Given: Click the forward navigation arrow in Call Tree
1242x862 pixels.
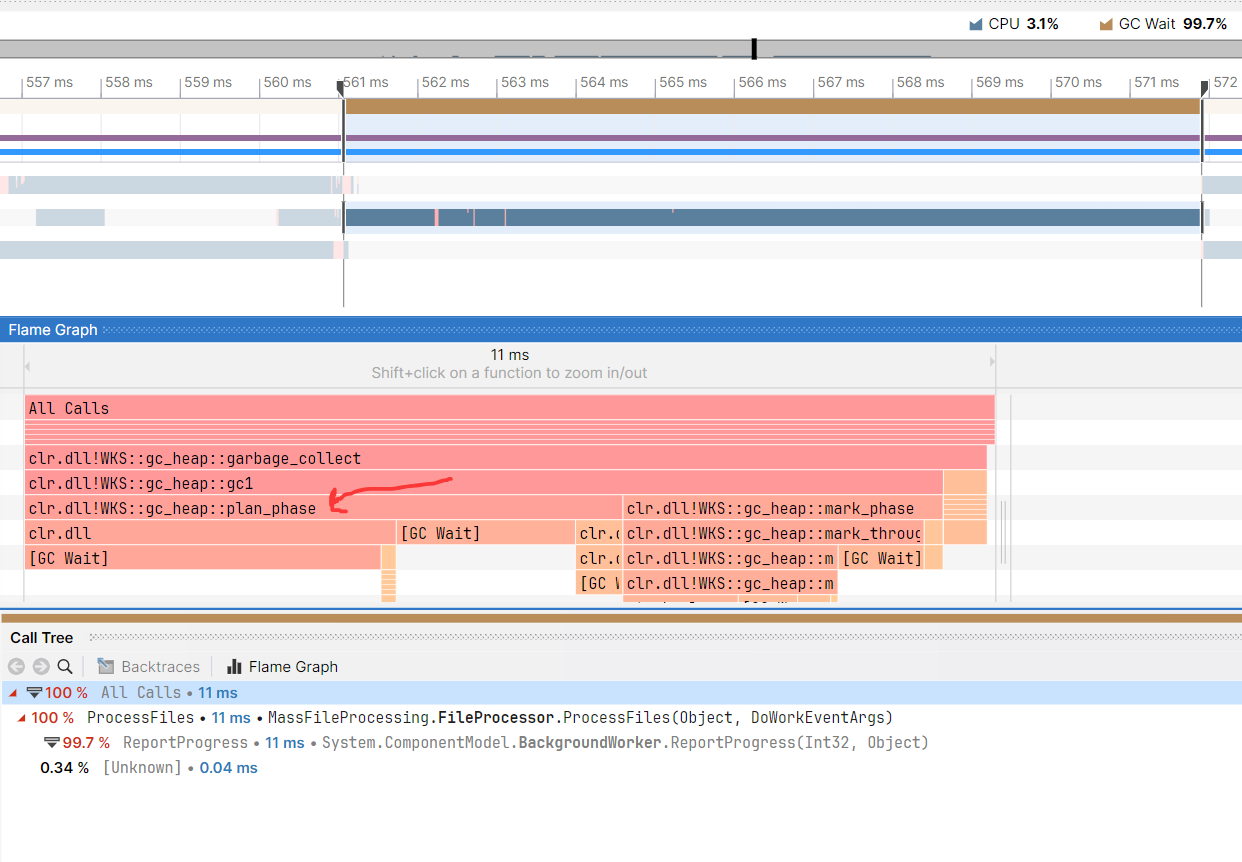Looking at the screenshot, I should (x=41, y=667).
